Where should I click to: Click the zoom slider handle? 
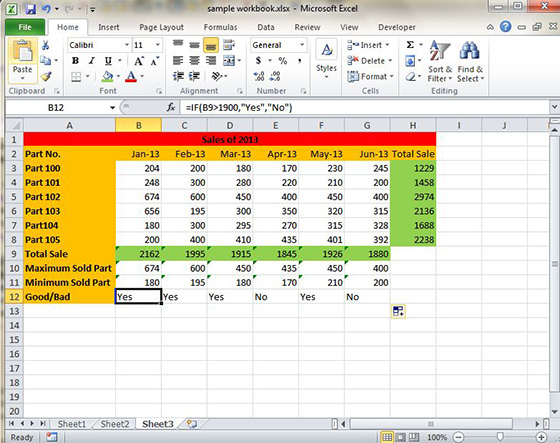(500, 437)
